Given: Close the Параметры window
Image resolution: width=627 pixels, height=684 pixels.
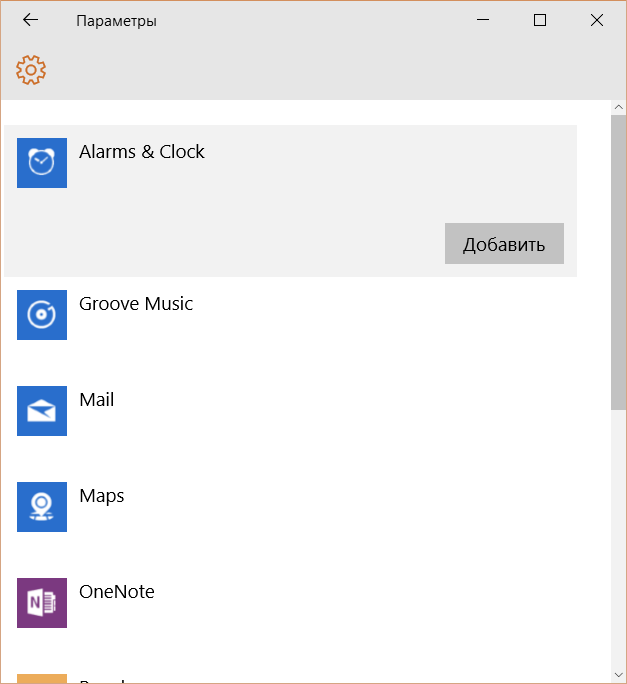Looking at the screenshot, I should click(596, 20).
